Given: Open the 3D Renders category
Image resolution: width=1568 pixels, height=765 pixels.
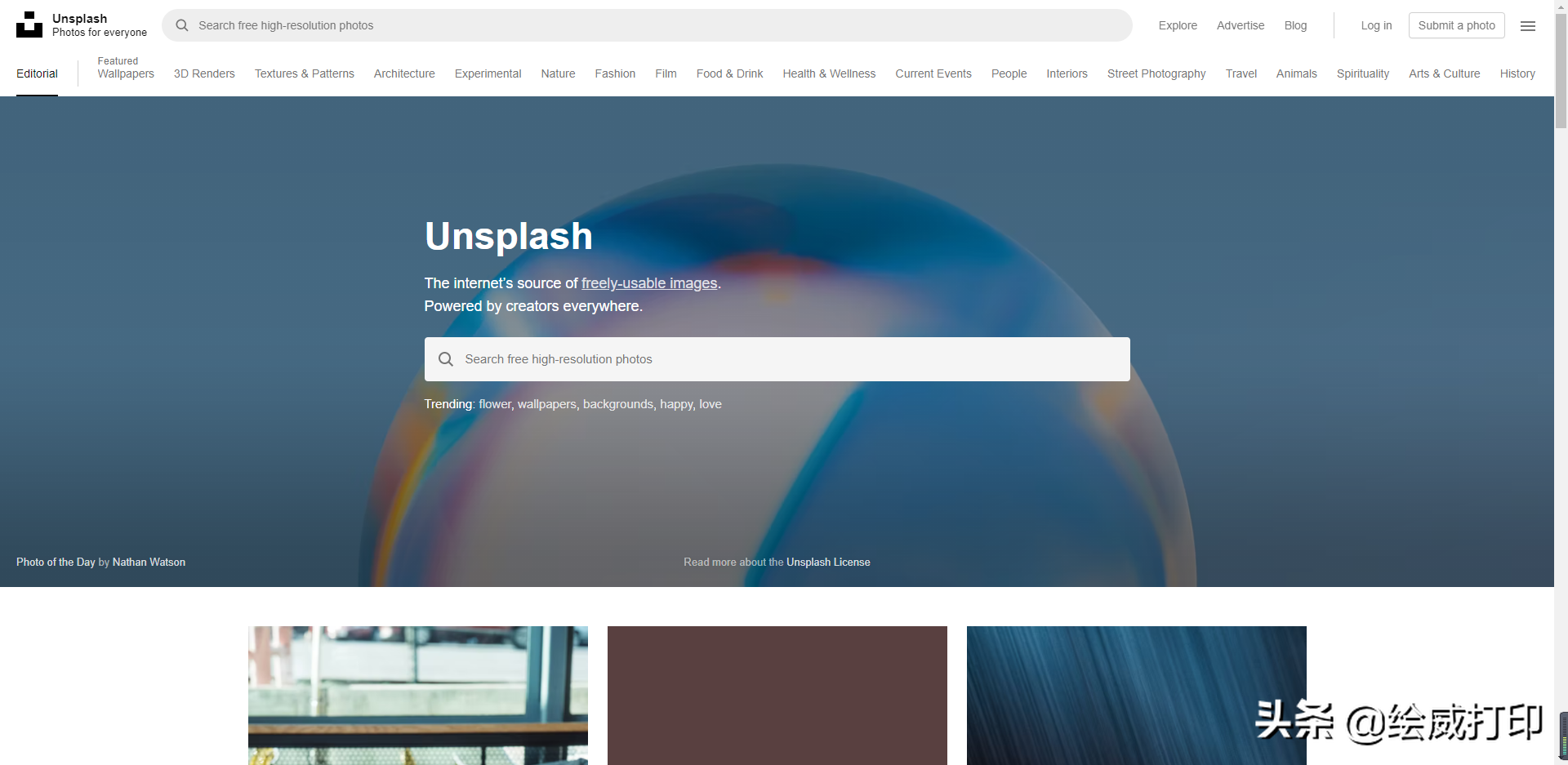Looking at the screenshot, I should [204, 73].
